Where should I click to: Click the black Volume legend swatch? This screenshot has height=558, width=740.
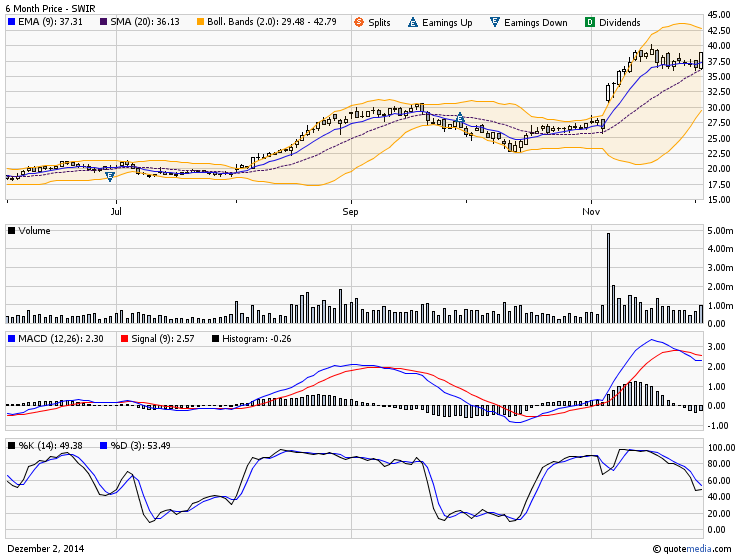click(x=12, y=230)
